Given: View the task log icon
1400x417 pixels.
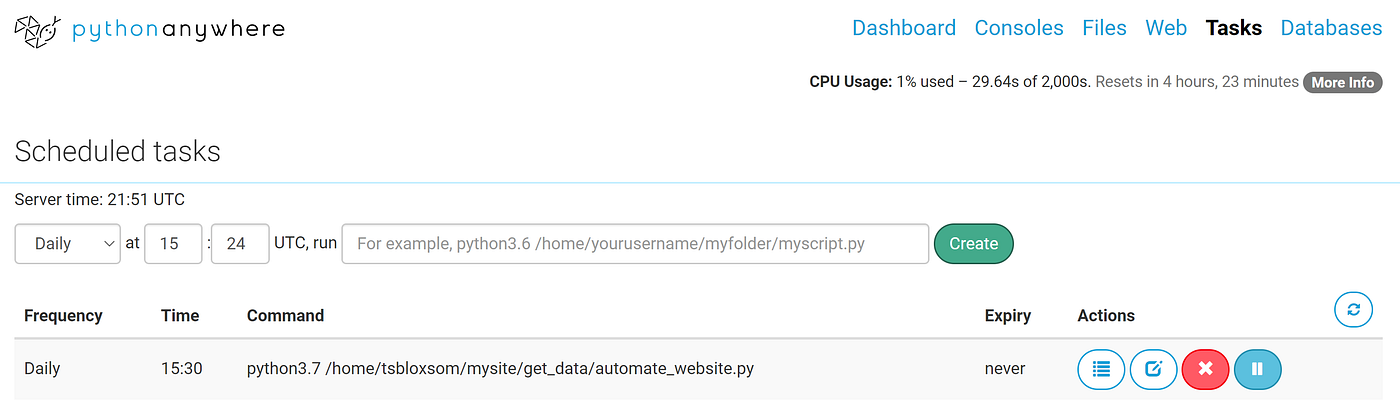Looking at the screenshot, I should pyautogui.click(x=1101, y=369).
